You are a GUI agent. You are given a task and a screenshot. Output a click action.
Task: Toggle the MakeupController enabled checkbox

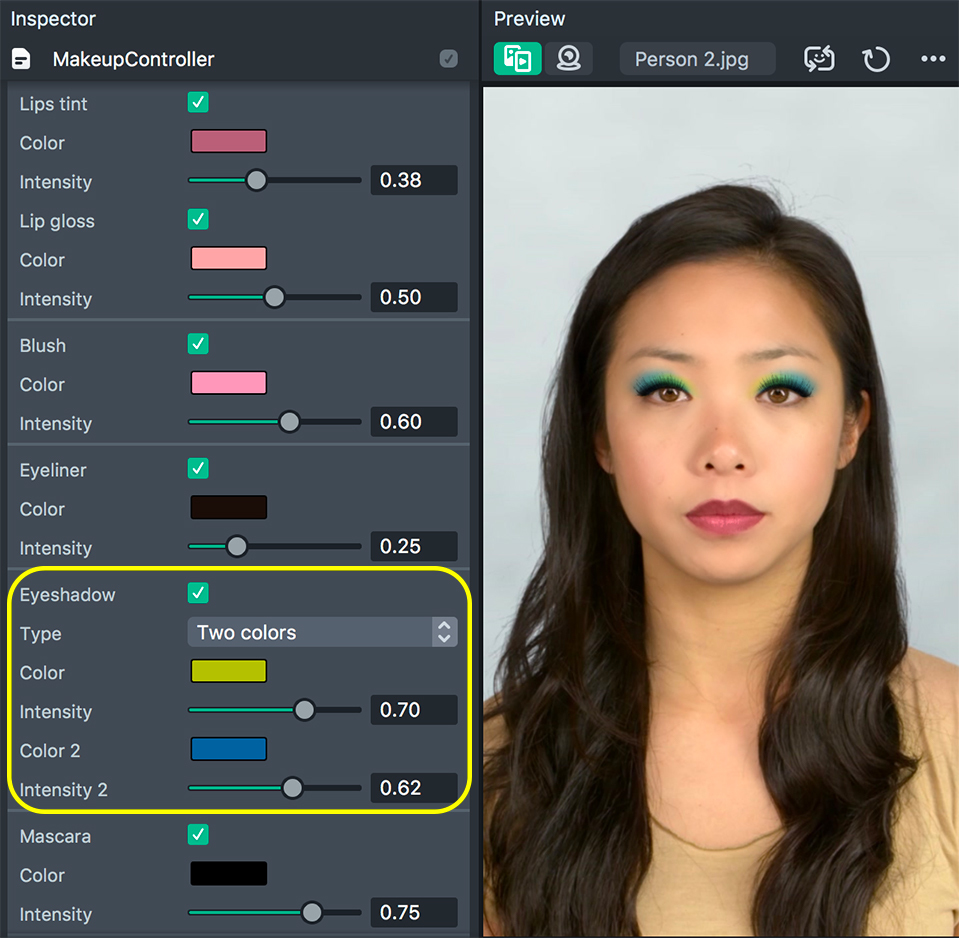[x=448, y=59]
